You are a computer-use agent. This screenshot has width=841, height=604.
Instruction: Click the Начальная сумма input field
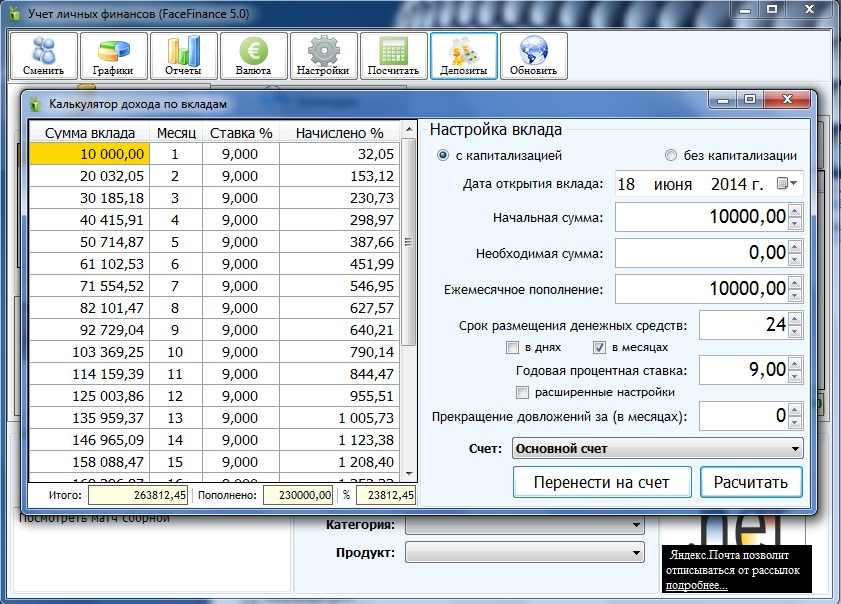[x=702, y=217]
